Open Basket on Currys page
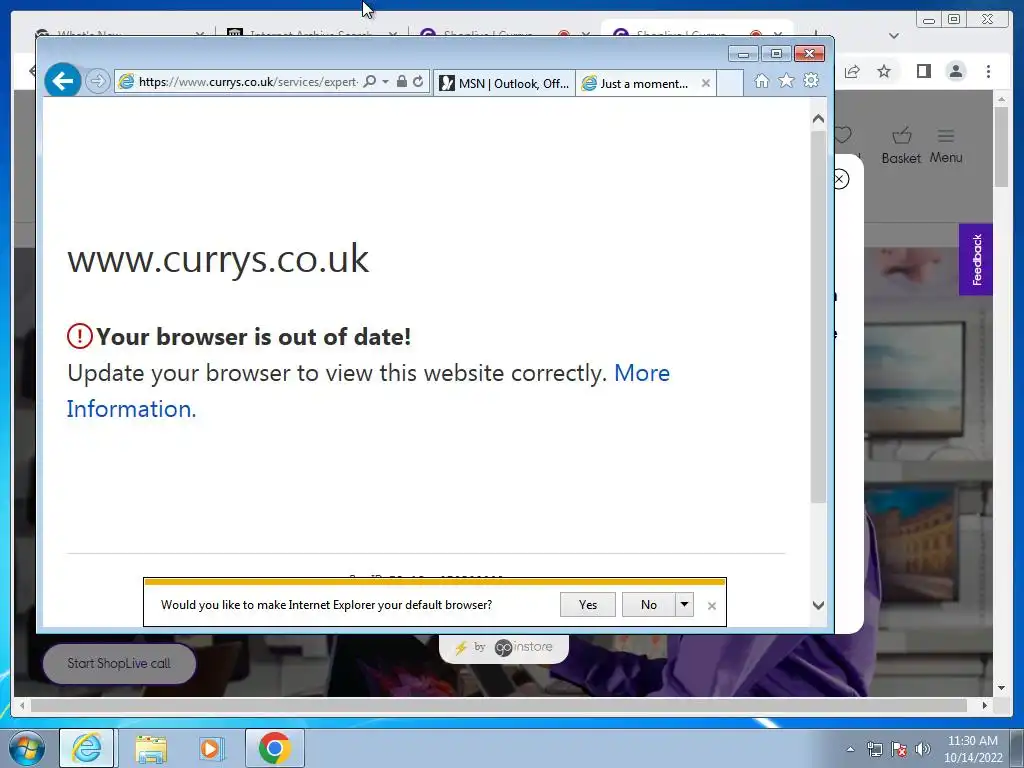 point(901,146)
